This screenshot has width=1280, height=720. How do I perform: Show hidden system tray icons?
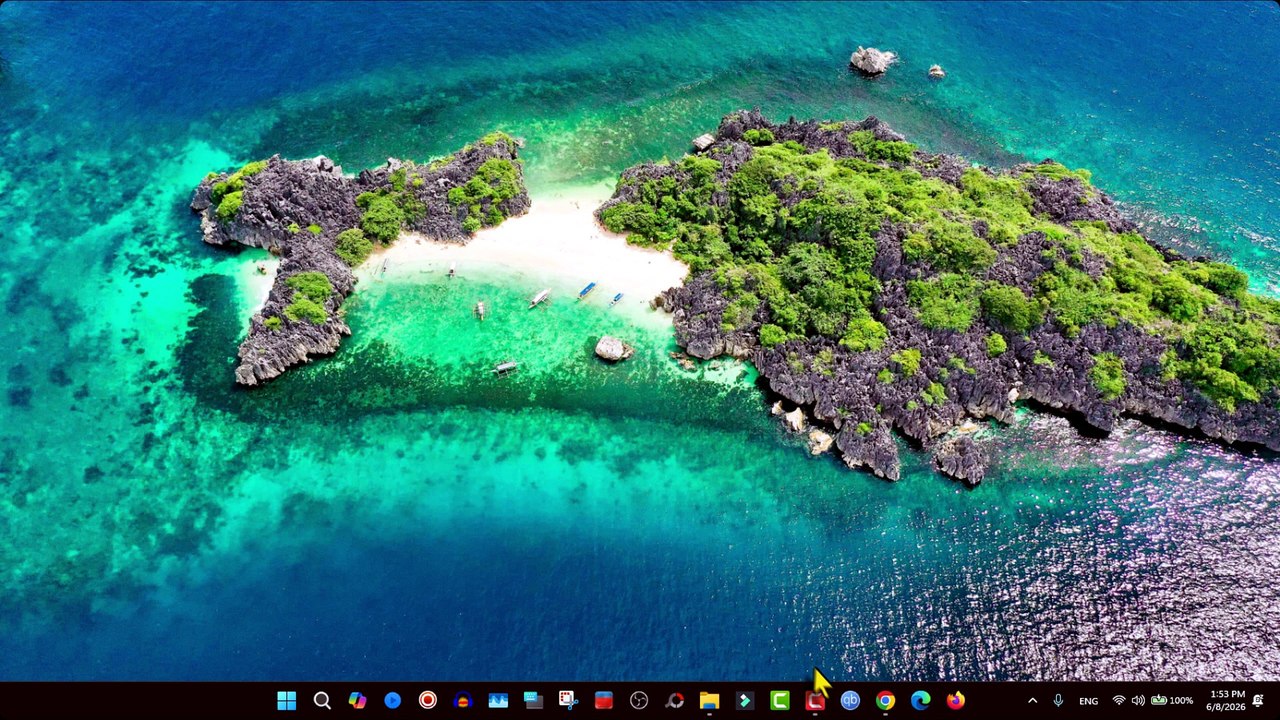pyautogui.click(x=1032, y=701)
